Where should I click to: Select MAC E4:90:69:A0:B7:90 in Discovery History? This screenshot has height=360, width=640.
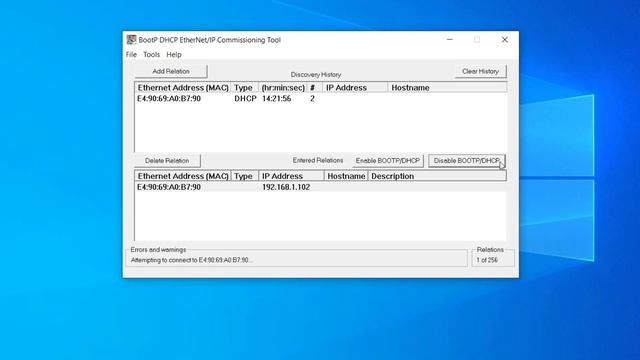(x=169, y=99)
